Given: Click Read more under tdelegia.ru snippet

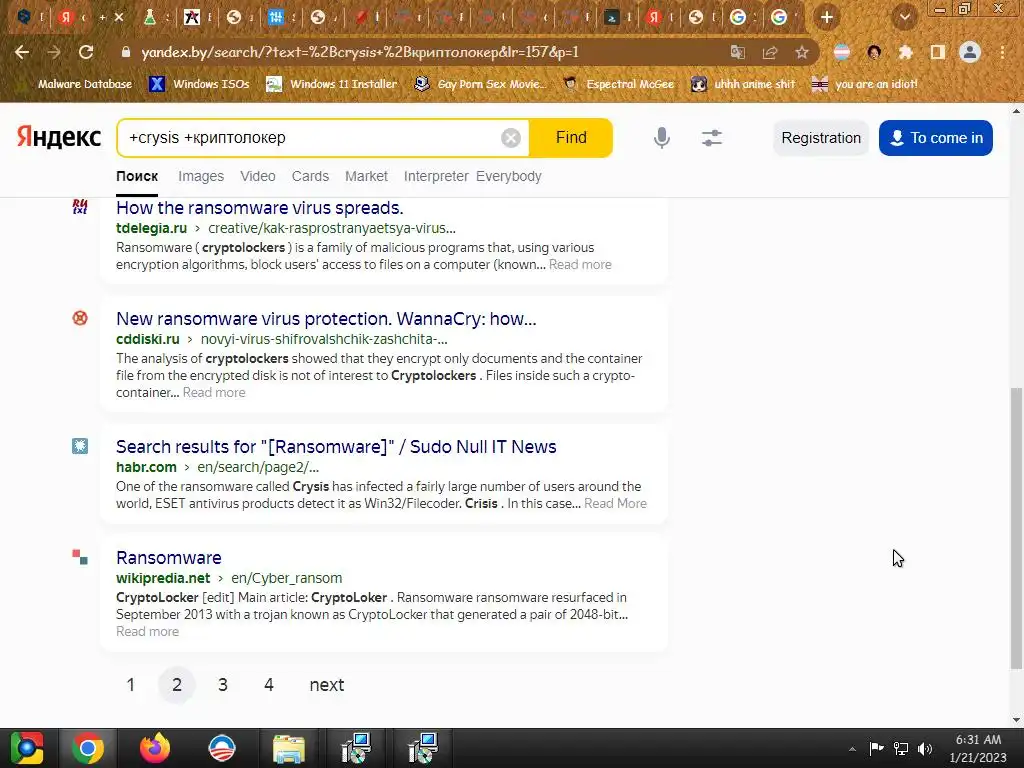Looking at the screenshot, I should point(580,264).
